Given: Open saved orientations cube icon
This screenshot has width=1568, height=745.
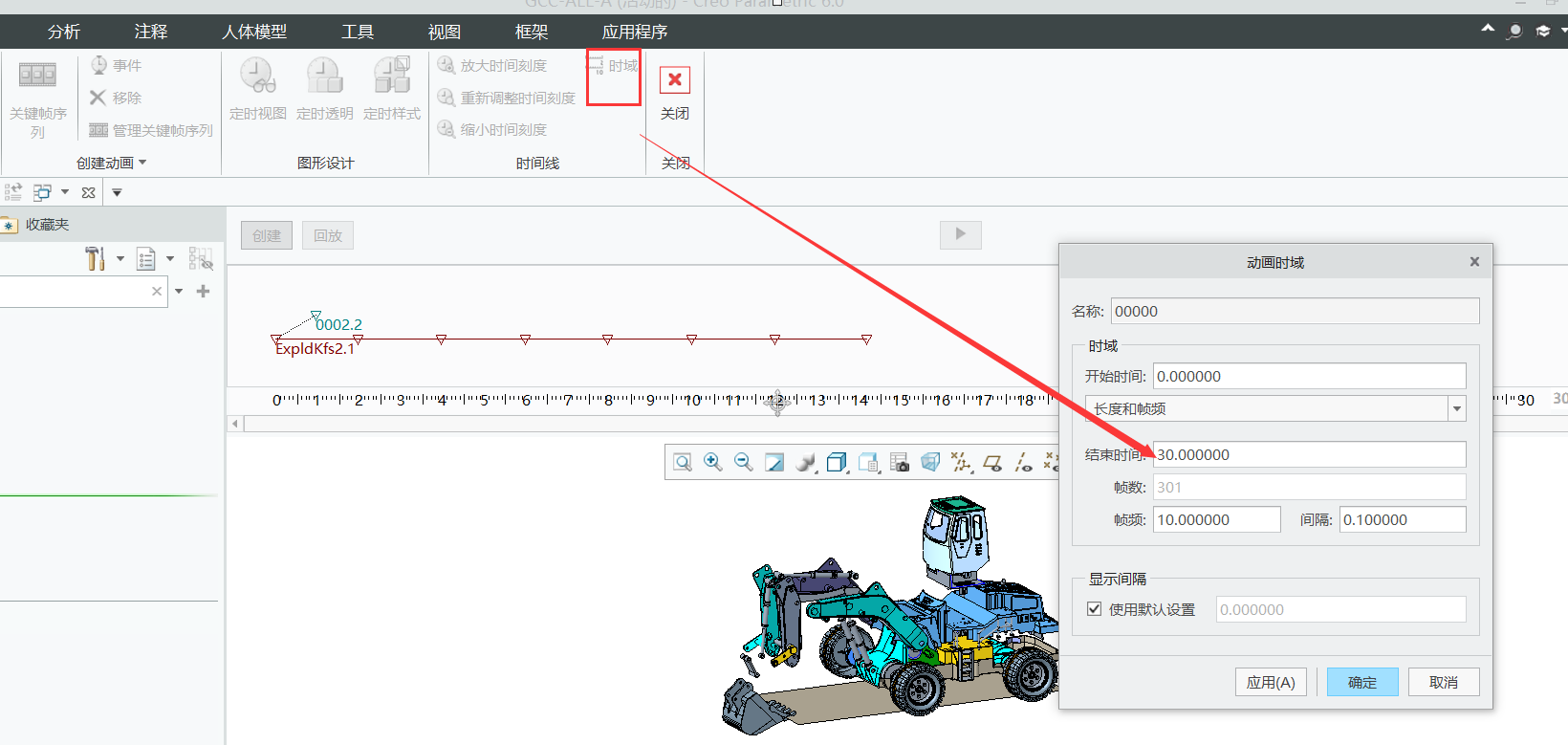Looking at the screenshot, I should [x=837, y=463].
